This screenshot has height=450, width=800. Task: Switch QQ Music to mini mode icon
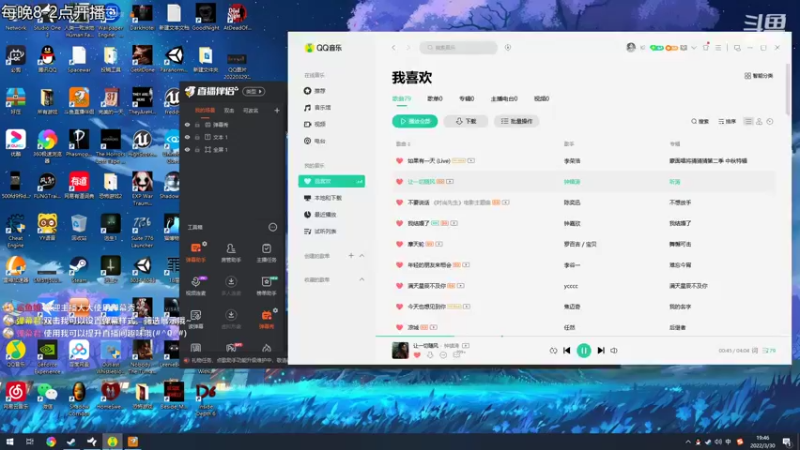737,47
